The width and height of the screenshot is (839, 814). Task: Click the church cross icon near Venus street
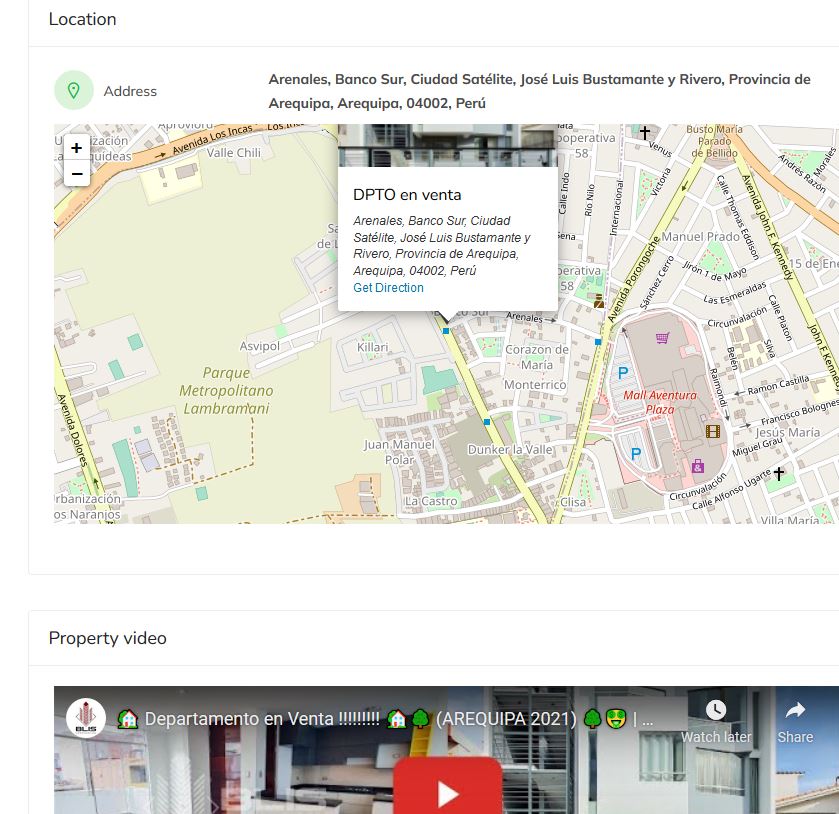[x=645, y=132]
